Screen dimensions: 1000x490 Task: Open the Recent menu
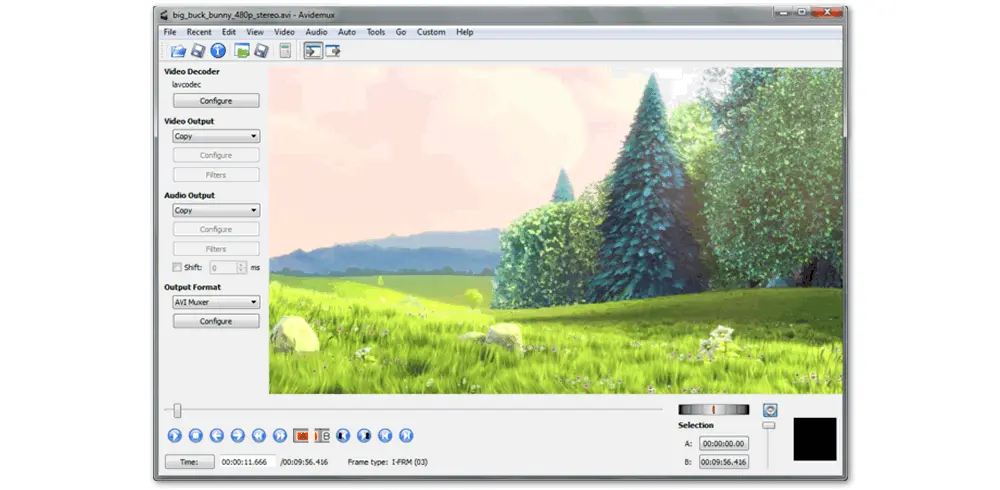199,32
